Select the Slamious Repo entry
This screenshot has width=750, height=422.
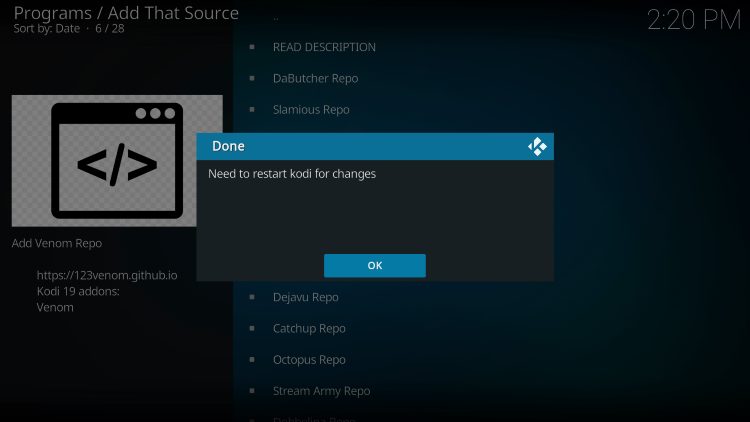click(311, 110)
